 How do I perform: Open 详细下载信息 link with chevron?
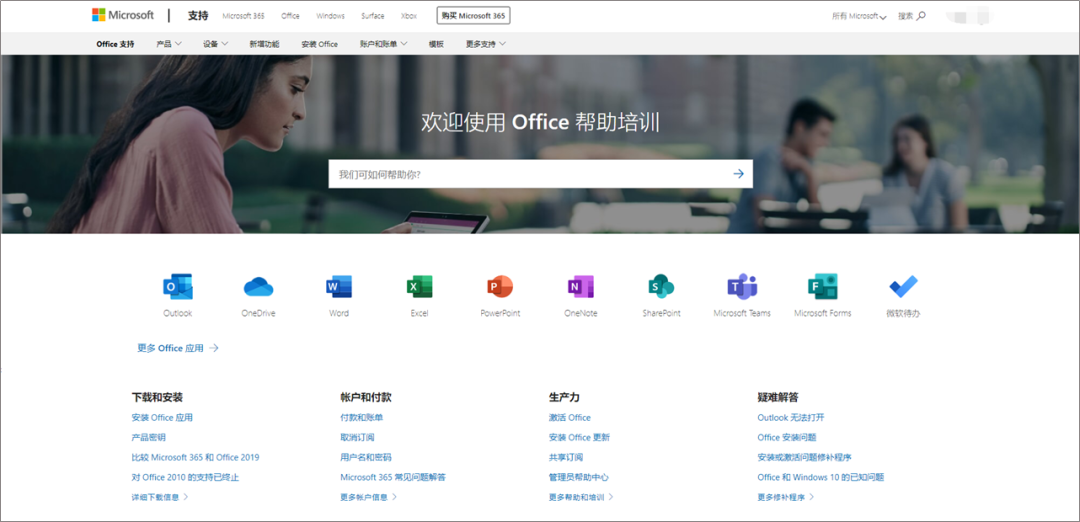click(160, 497)
